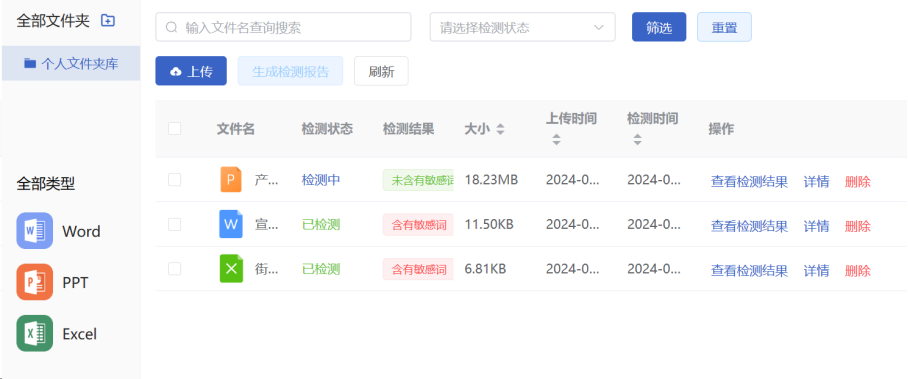Toggle the select-all checkbox in table header
The width and height of the screenshot is (908, 379).
(x=174, y=129)
